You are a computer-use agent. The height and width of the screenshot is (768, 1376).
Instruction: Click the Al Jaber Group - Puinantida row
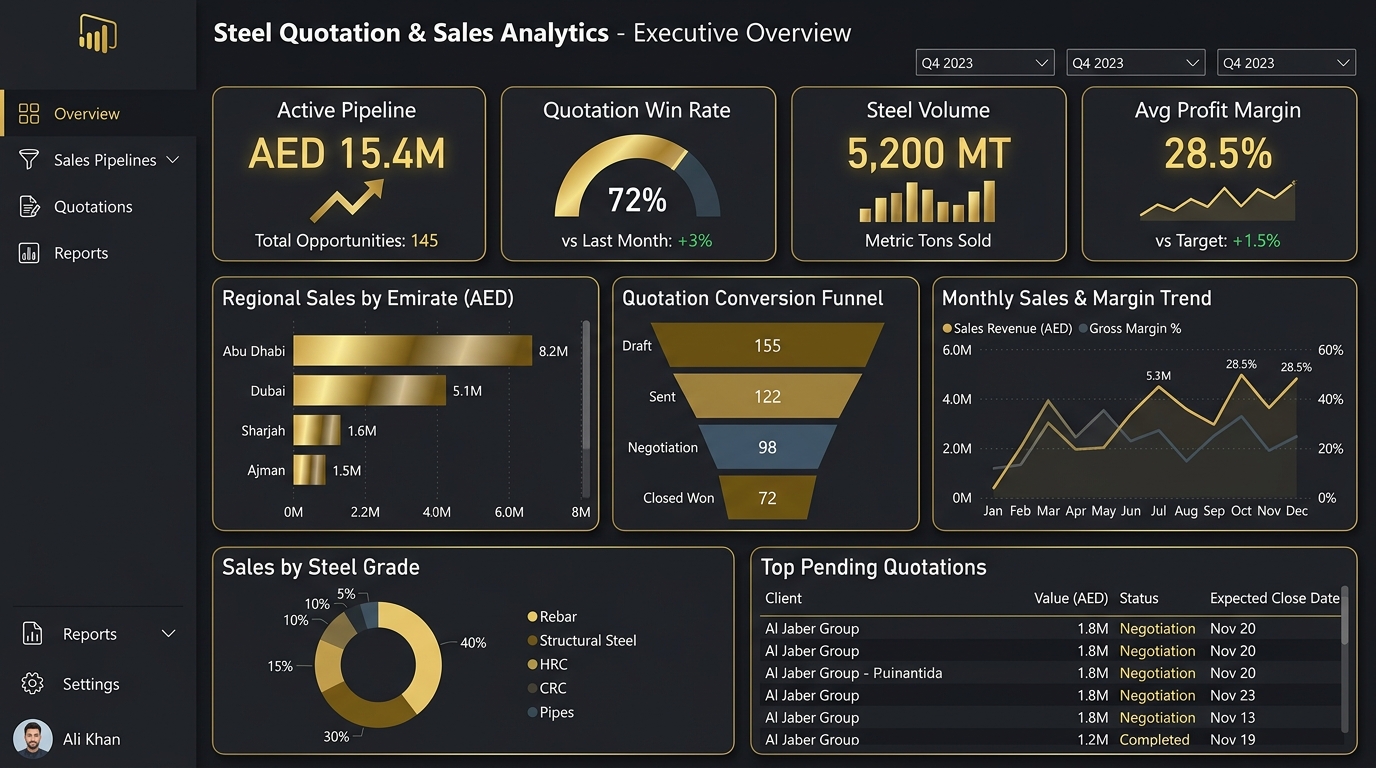click(1050, 673)
